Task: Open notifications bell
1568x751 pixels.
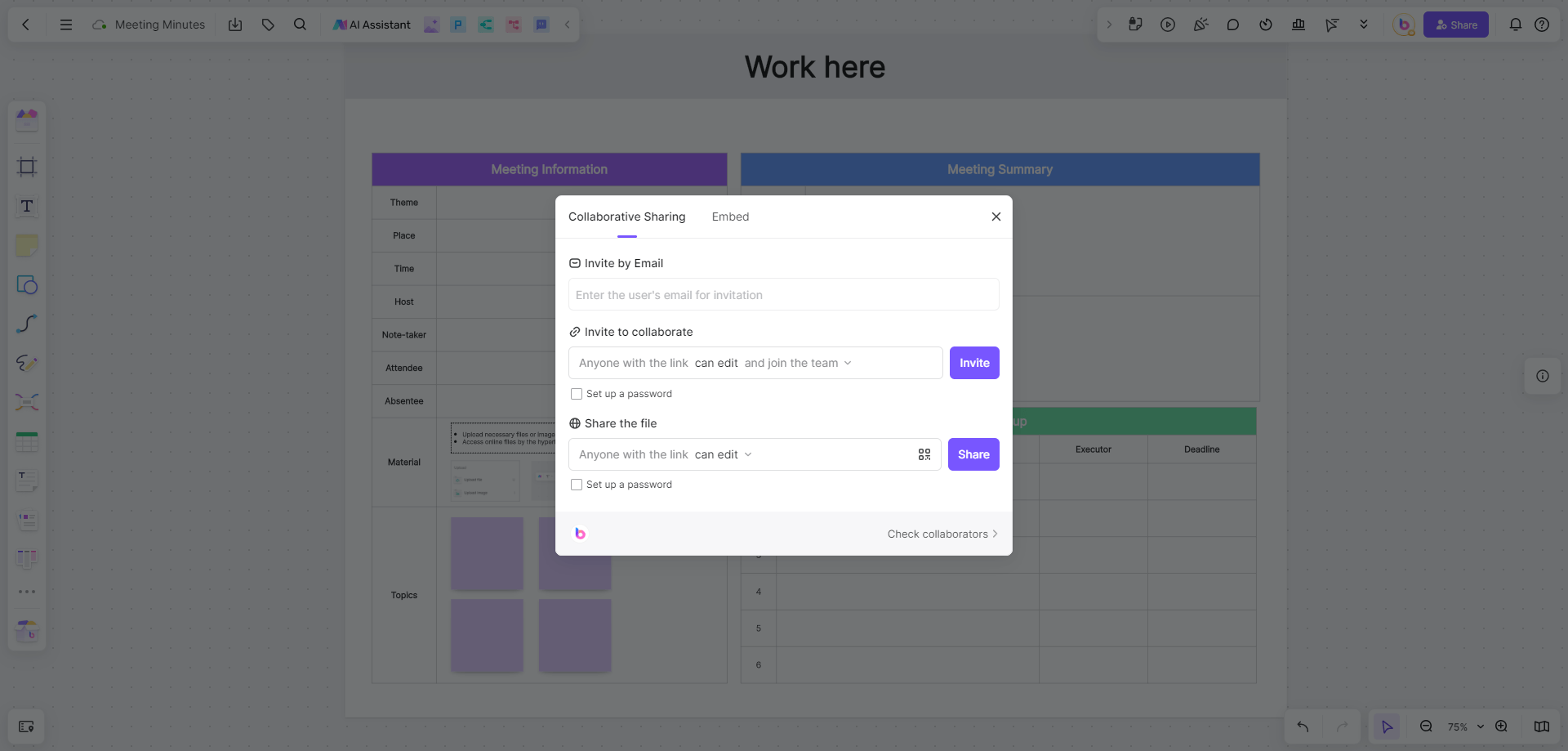Action: click(x=1515, y=25)
